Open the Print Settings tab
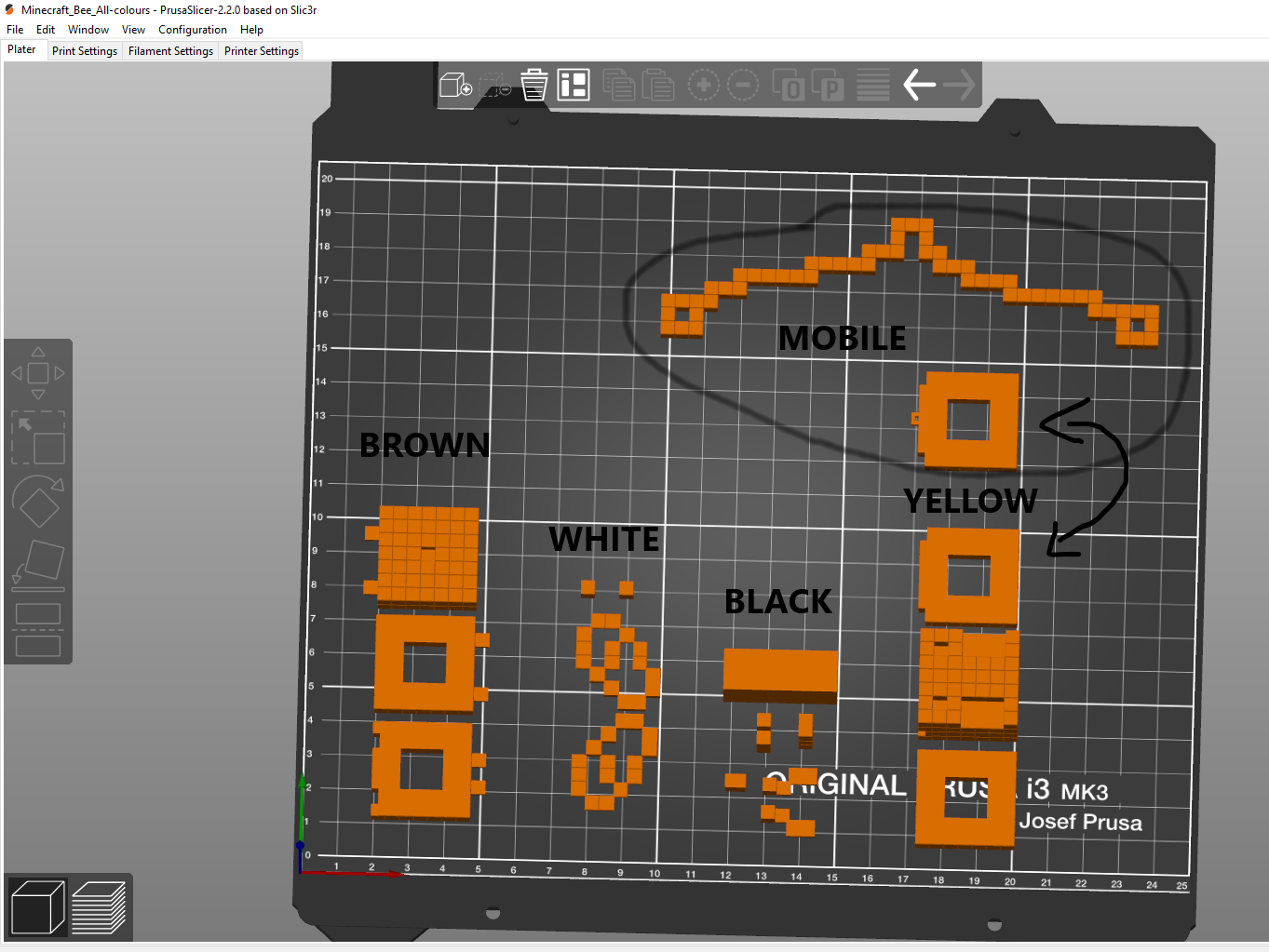 [85, 51]
